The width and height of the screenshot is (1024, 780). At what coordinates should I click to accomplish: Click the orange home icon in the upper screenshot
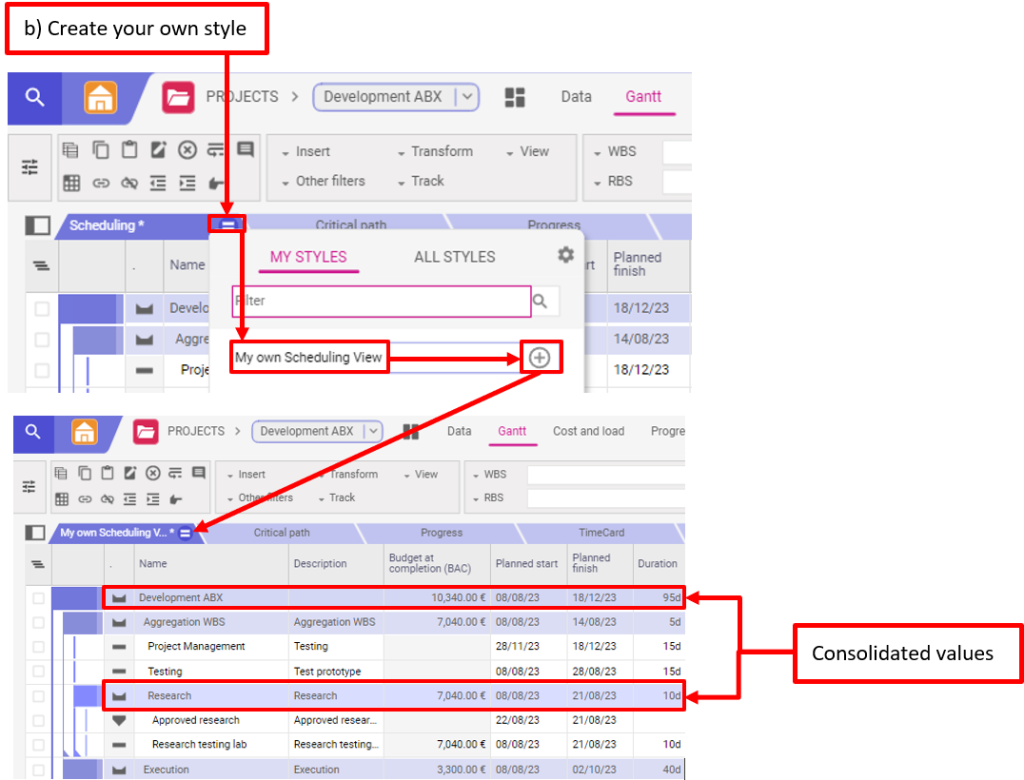(x=100, y=97)
